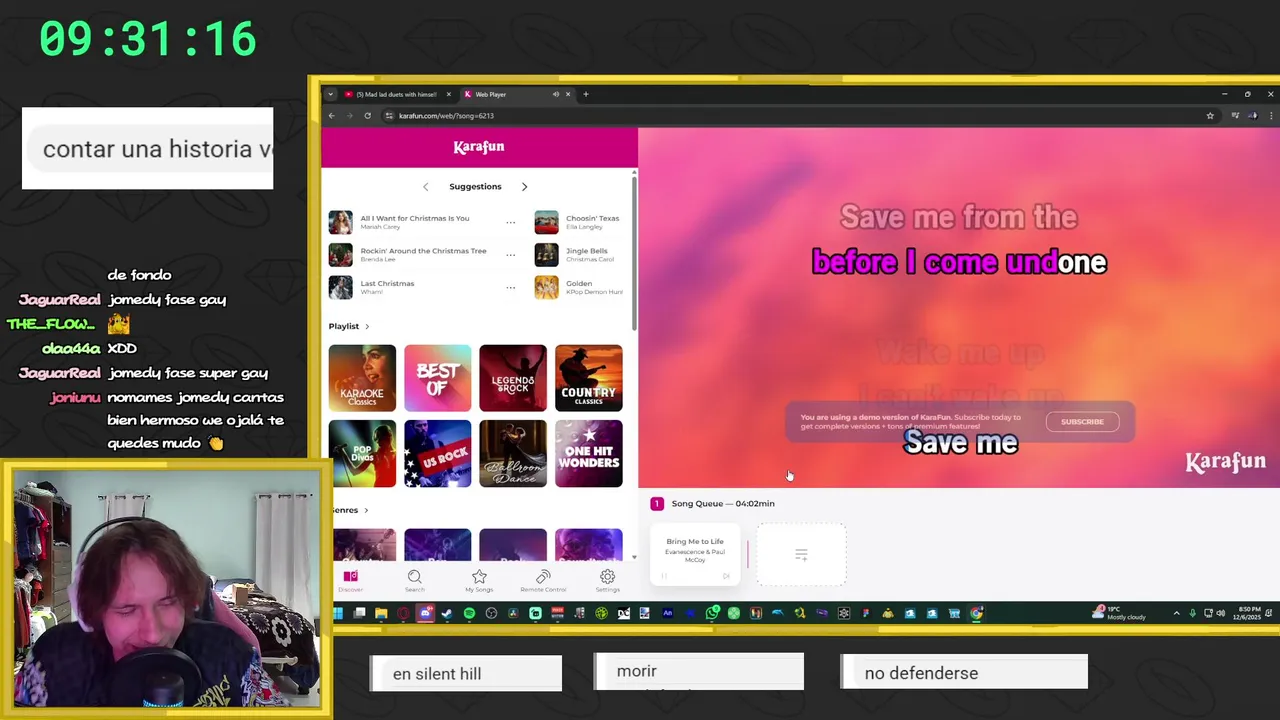The width and height of the screenshot is (1280, 720).
Task: Click the Subscribe button on demo banner
Action: [x=1082, y=422]
